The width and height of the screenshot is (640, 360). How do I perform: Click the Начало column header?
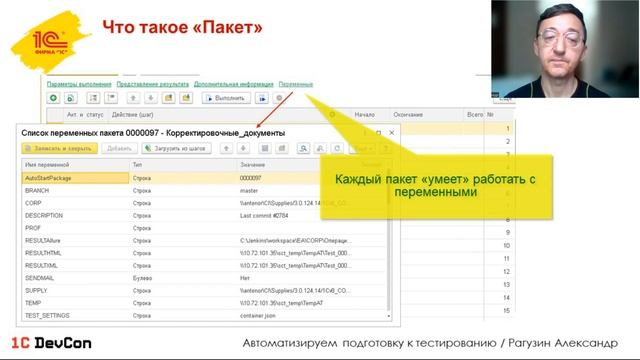point(364,115)
